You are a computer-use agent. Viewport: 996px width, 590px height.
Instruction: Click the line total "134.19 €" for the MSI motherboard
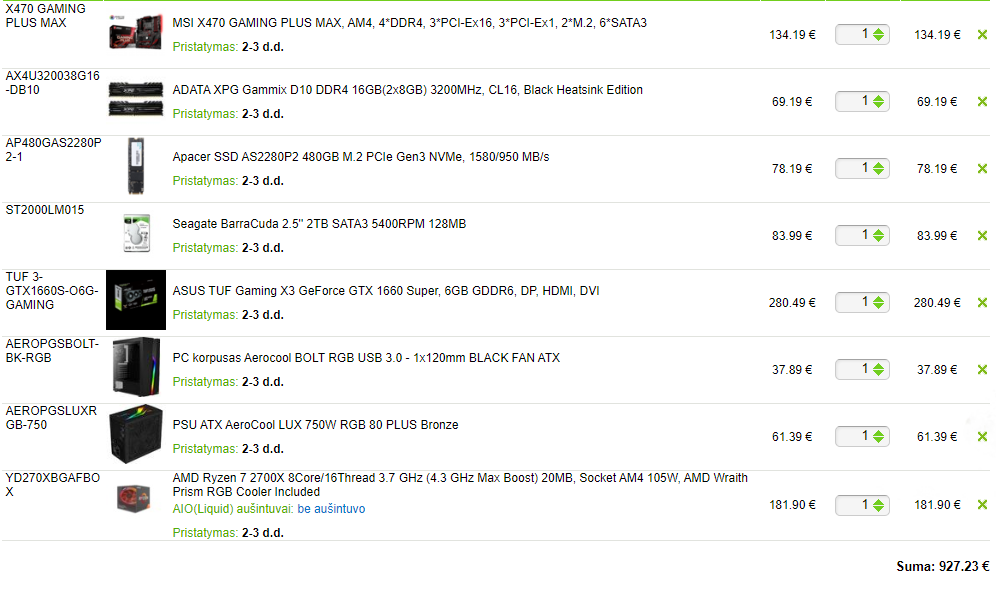tap(937, 35)
